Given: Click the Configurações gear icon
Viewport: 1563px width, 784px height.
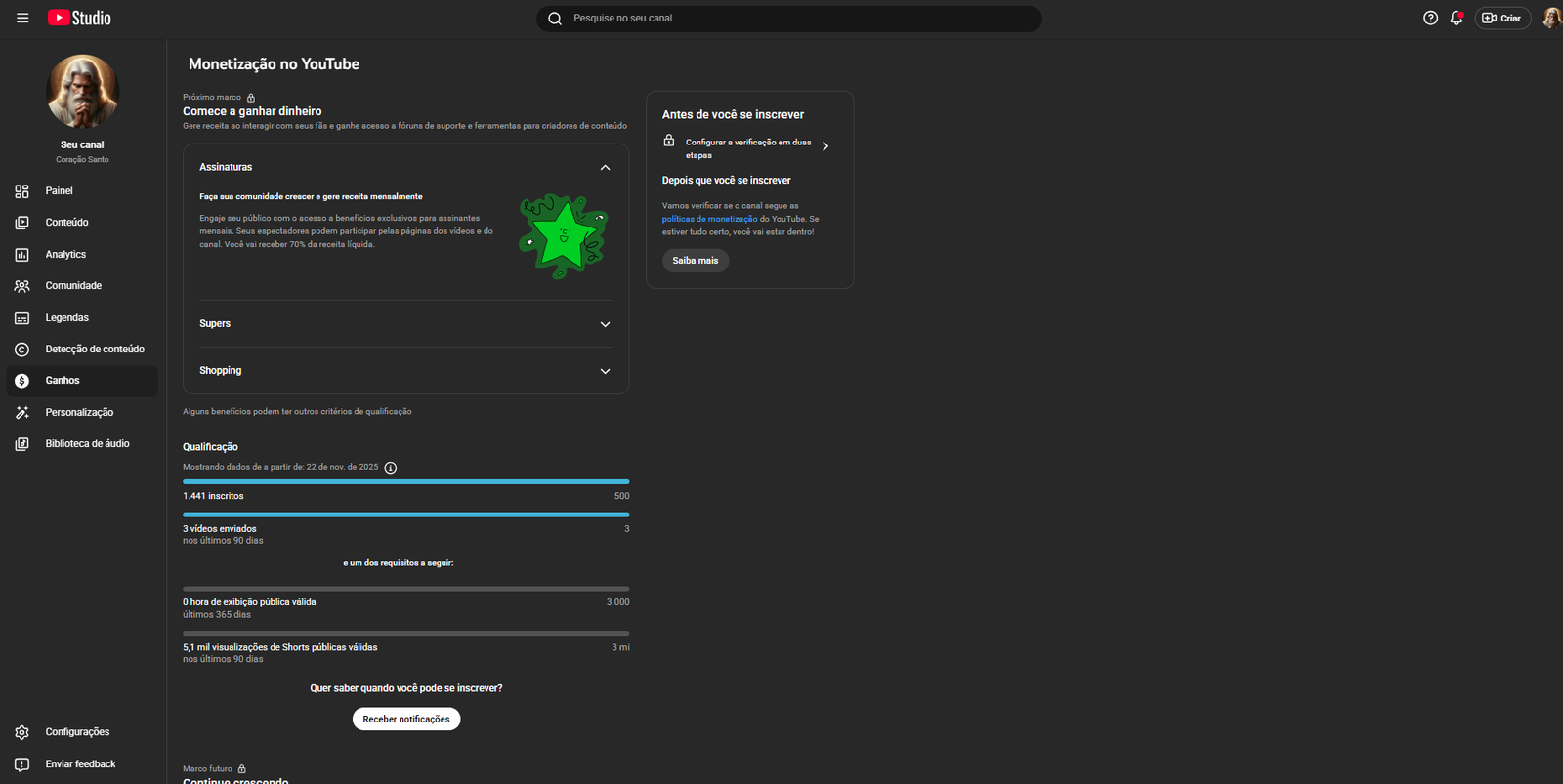Looking at the screenshot, I should (21, 732).
